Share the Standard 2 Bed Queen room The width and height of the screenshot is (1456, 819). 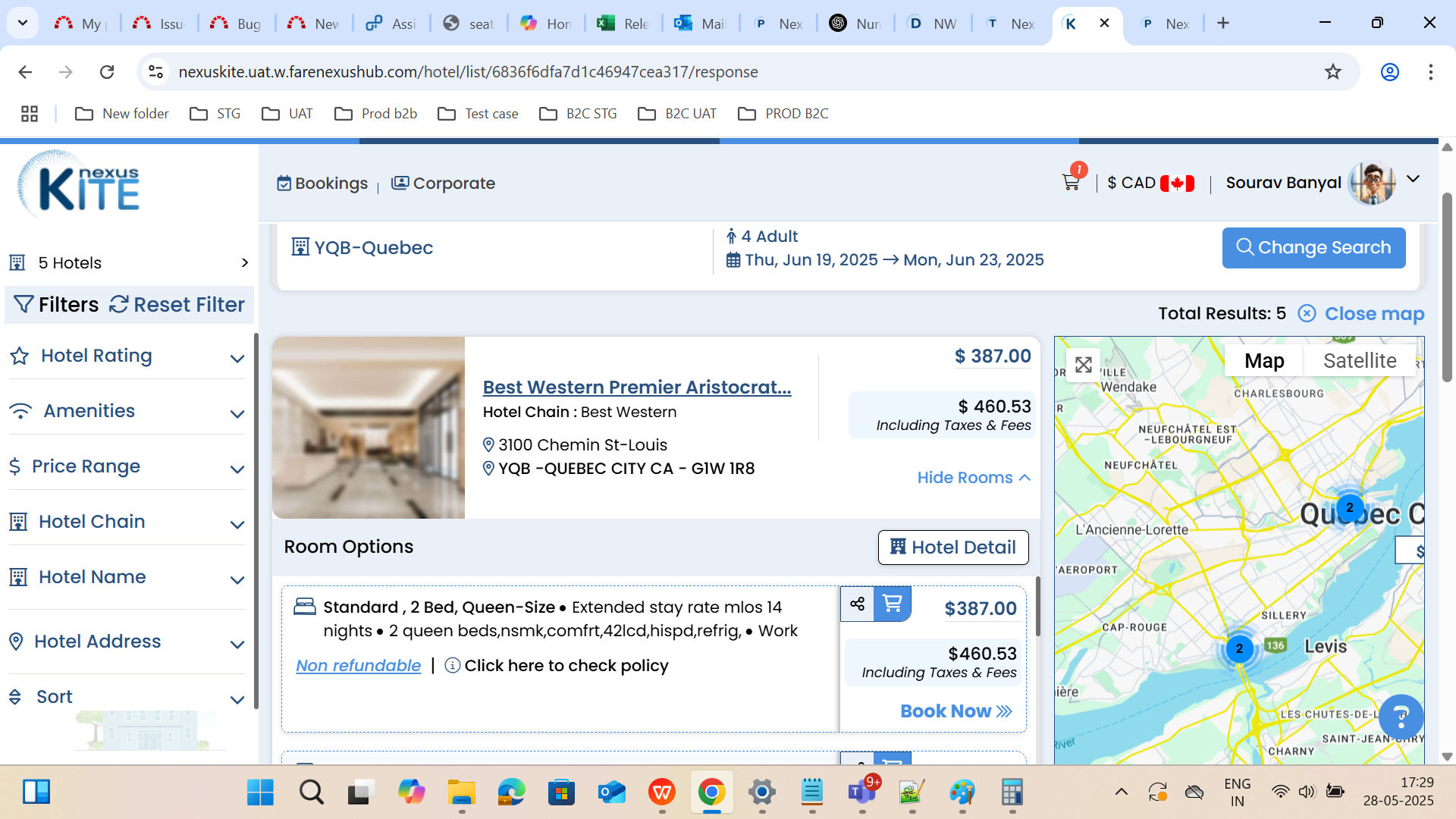[x=857, y=604]
